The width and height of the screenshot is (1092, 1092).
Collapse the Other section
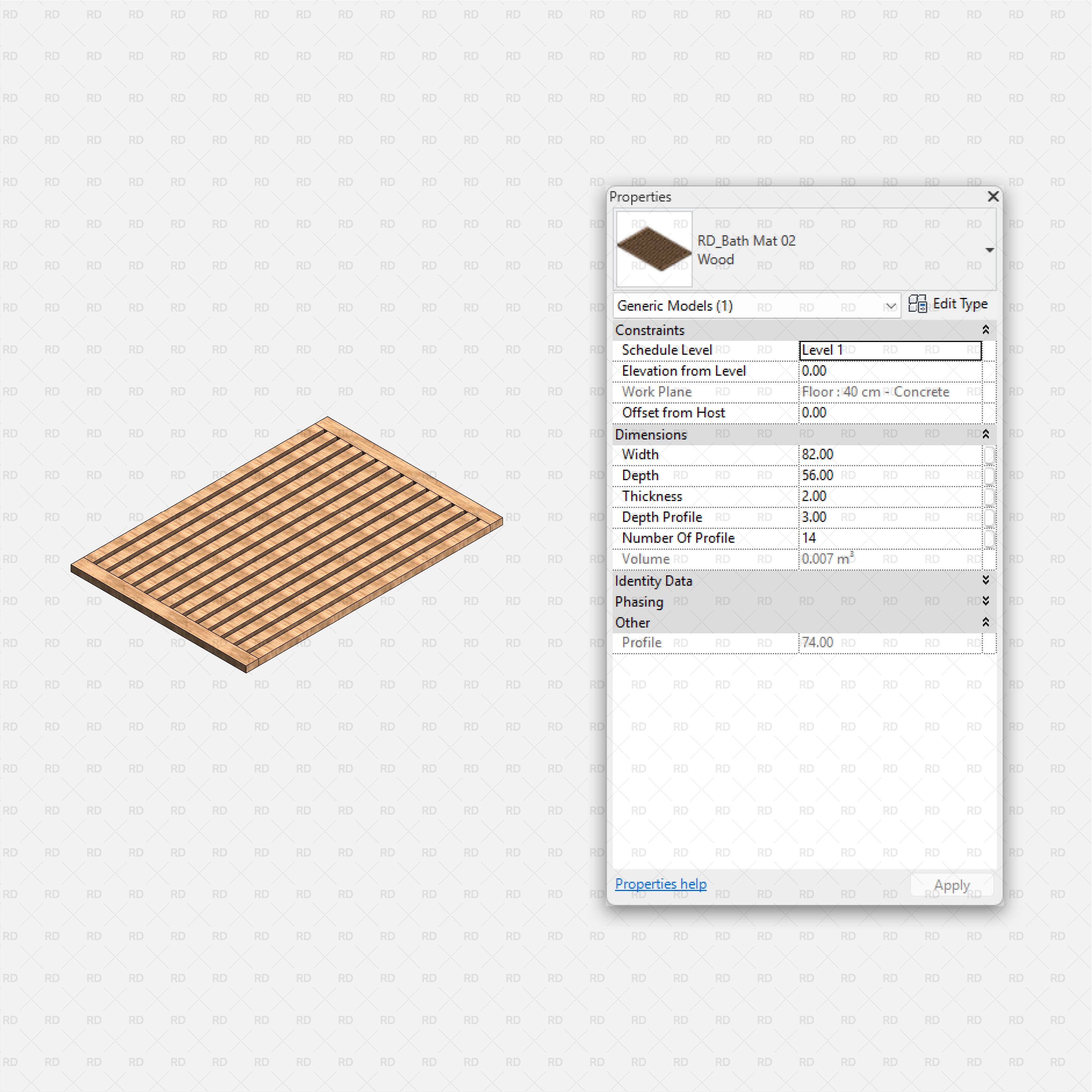click(986, 622)
